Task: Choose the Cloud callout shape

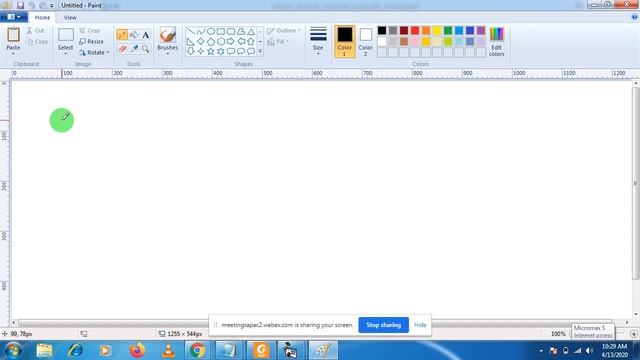Action: [251, 51]
